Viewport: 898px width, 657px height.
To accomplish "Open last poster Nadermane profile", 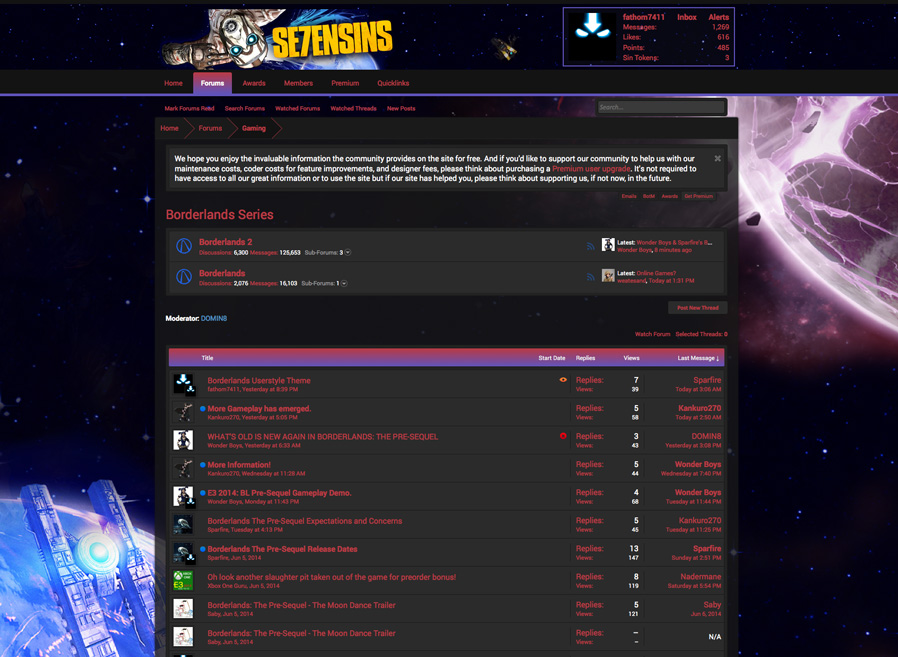I will [x=701, y=577].
